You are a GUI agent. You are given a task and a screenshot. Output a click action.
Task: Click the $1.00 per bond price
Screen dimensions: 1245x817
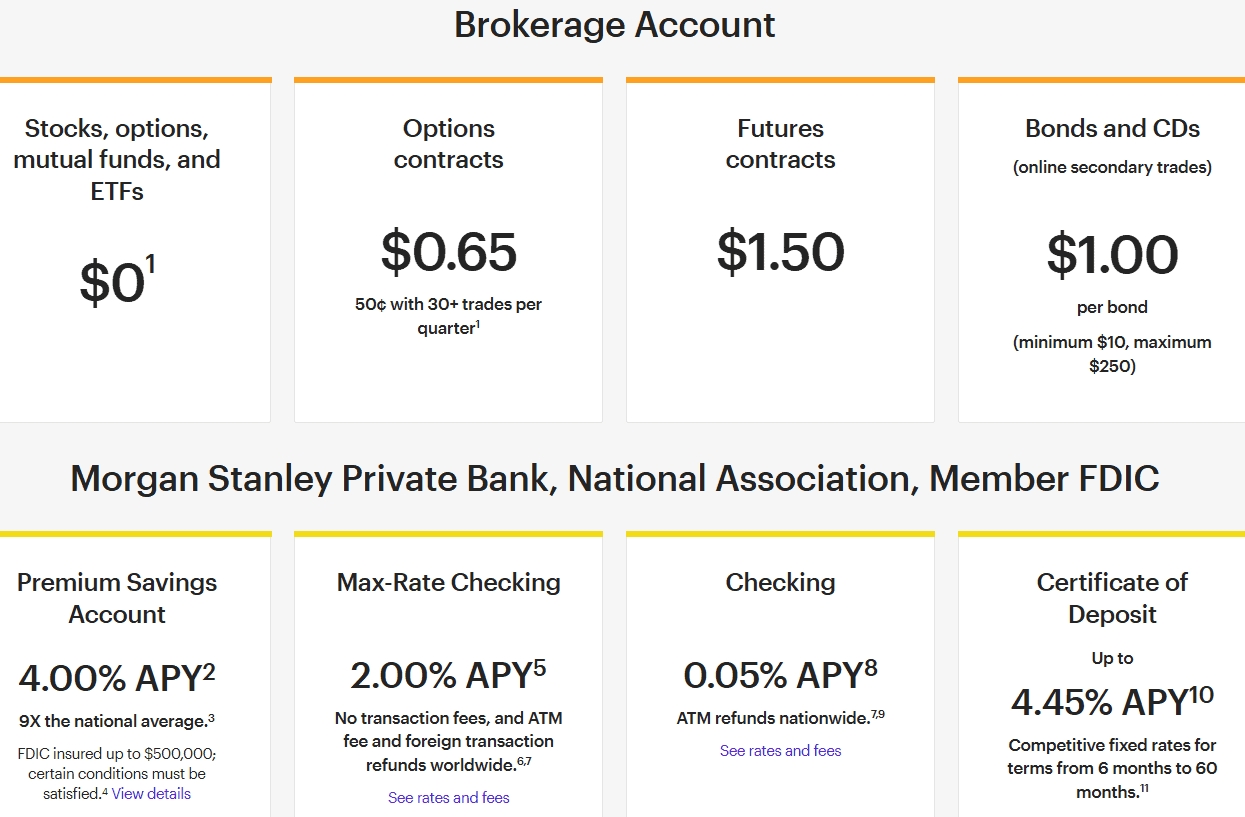click(1112, 254)
